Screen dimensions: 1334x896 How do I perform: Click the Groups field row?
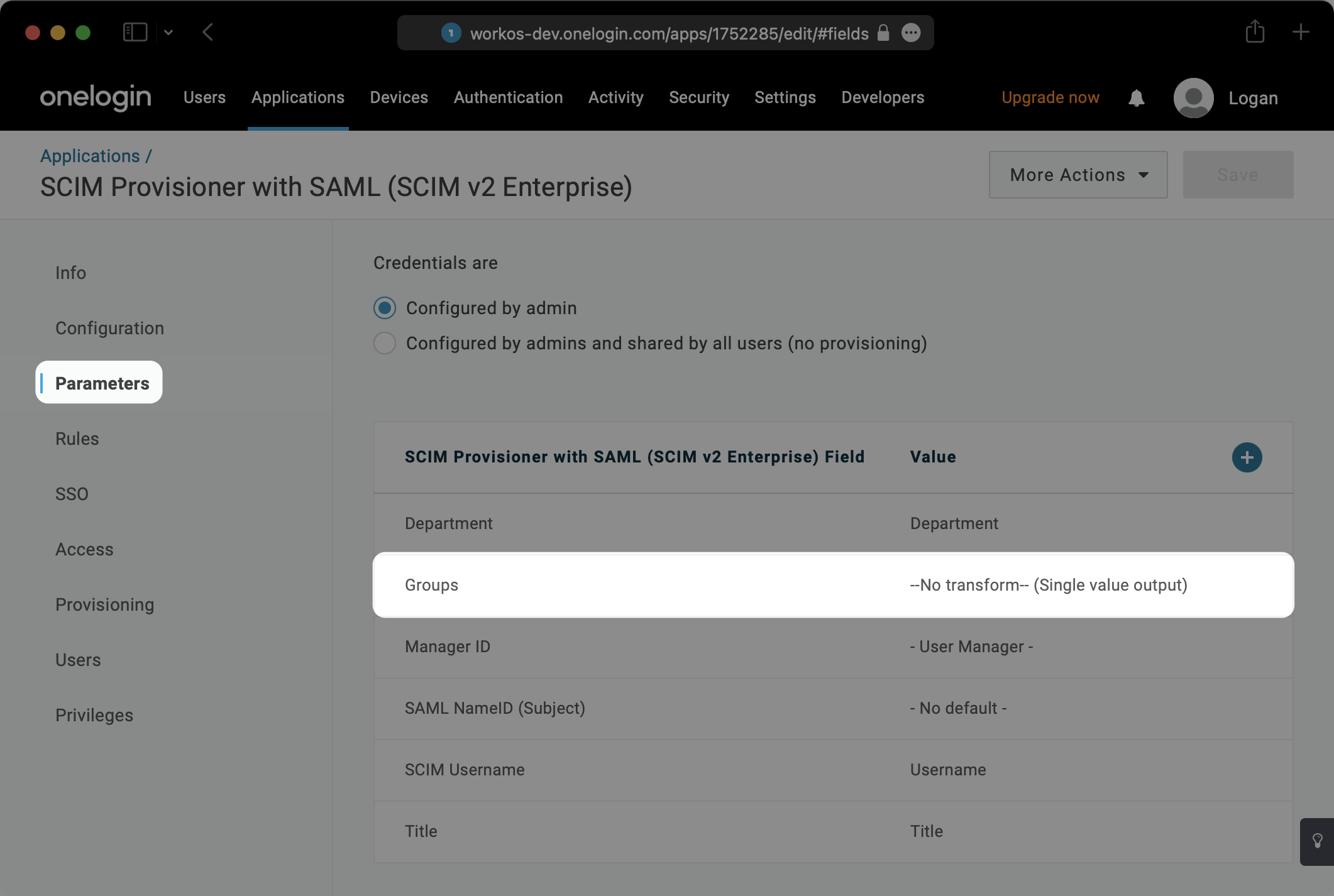833,584
